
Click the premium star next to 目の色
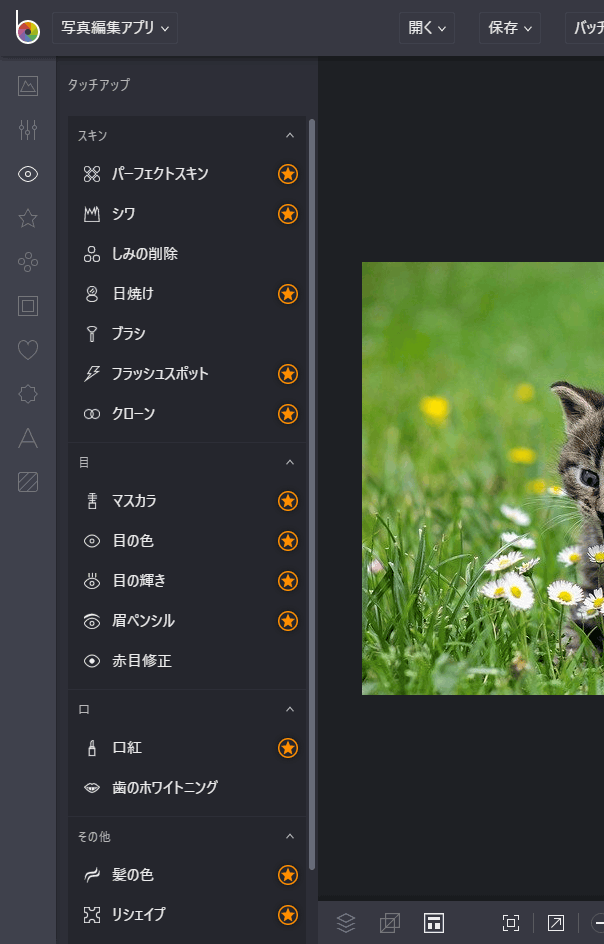tap(288, 541)
